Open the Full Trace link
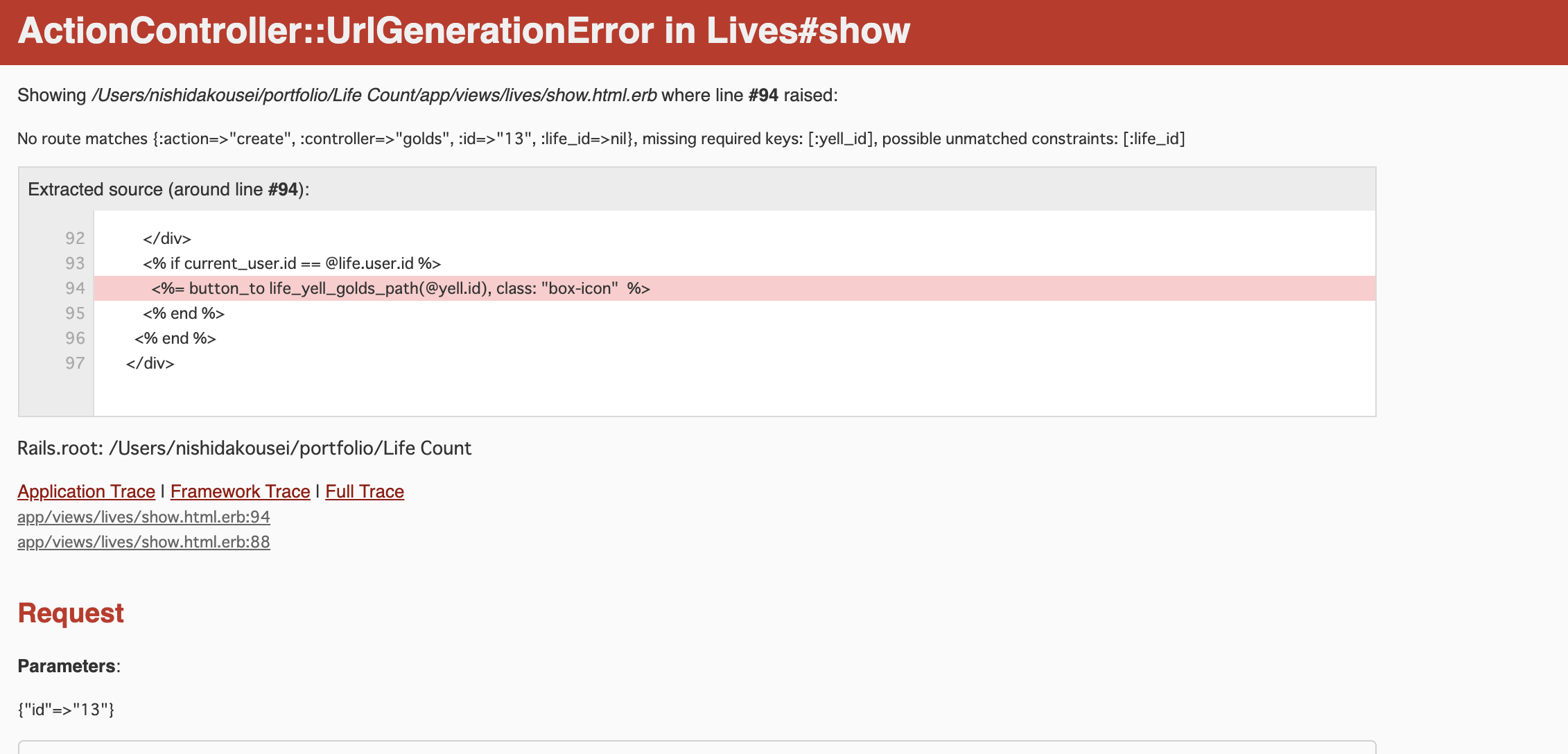 [365, 491]
